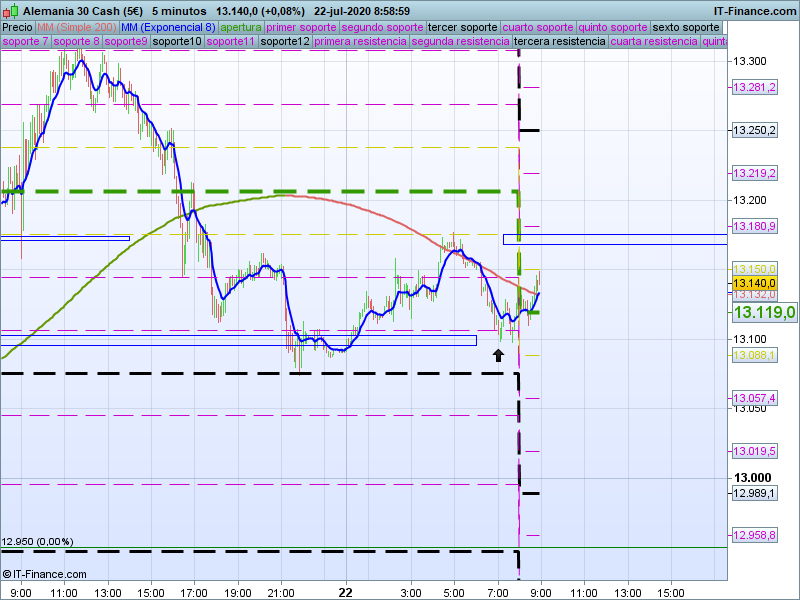This screenshot has width=800, height=600.
Task: Click the orange 13.140,0 current price tag
Action: pos(754,283)
